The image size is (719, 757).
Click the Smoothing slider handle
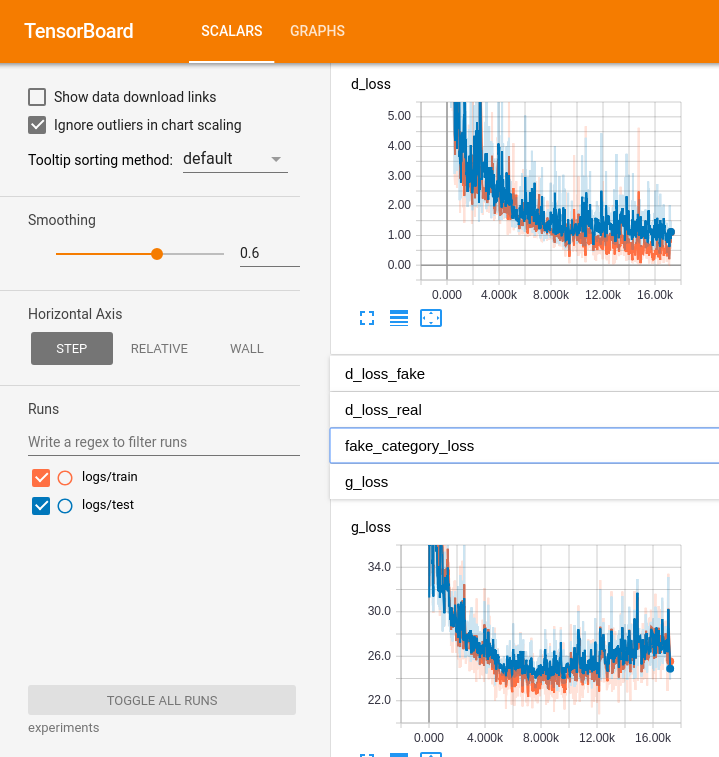pyautogui.click(x=156, y=254)
